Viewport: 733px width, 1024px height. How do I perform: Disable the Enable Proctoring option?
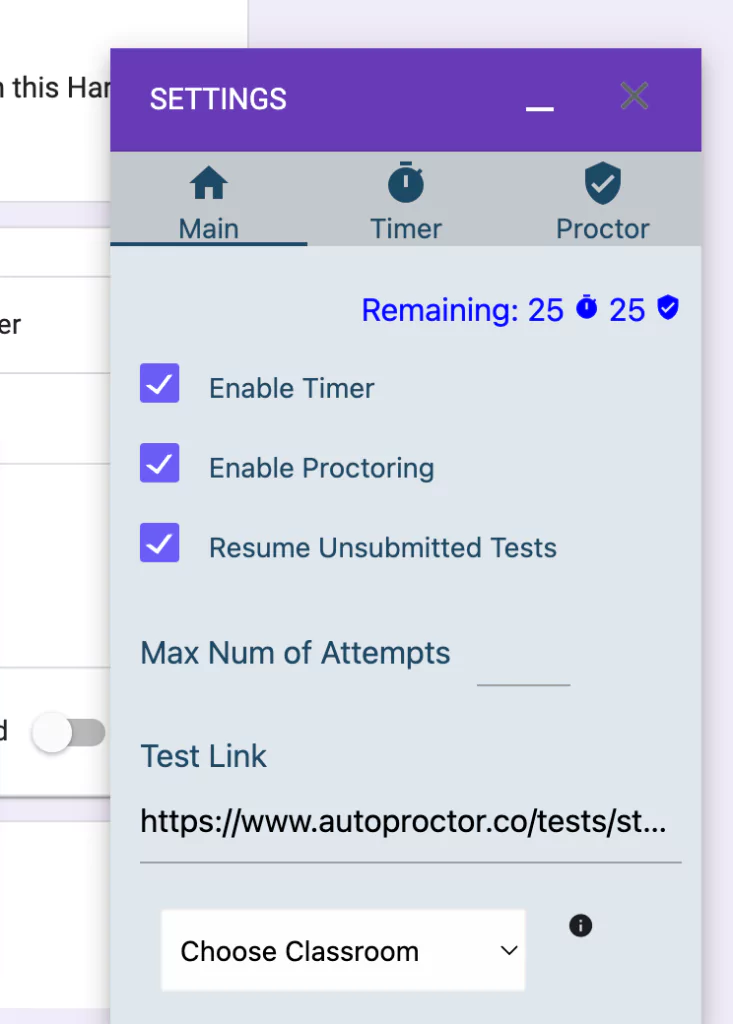point(160,464)
